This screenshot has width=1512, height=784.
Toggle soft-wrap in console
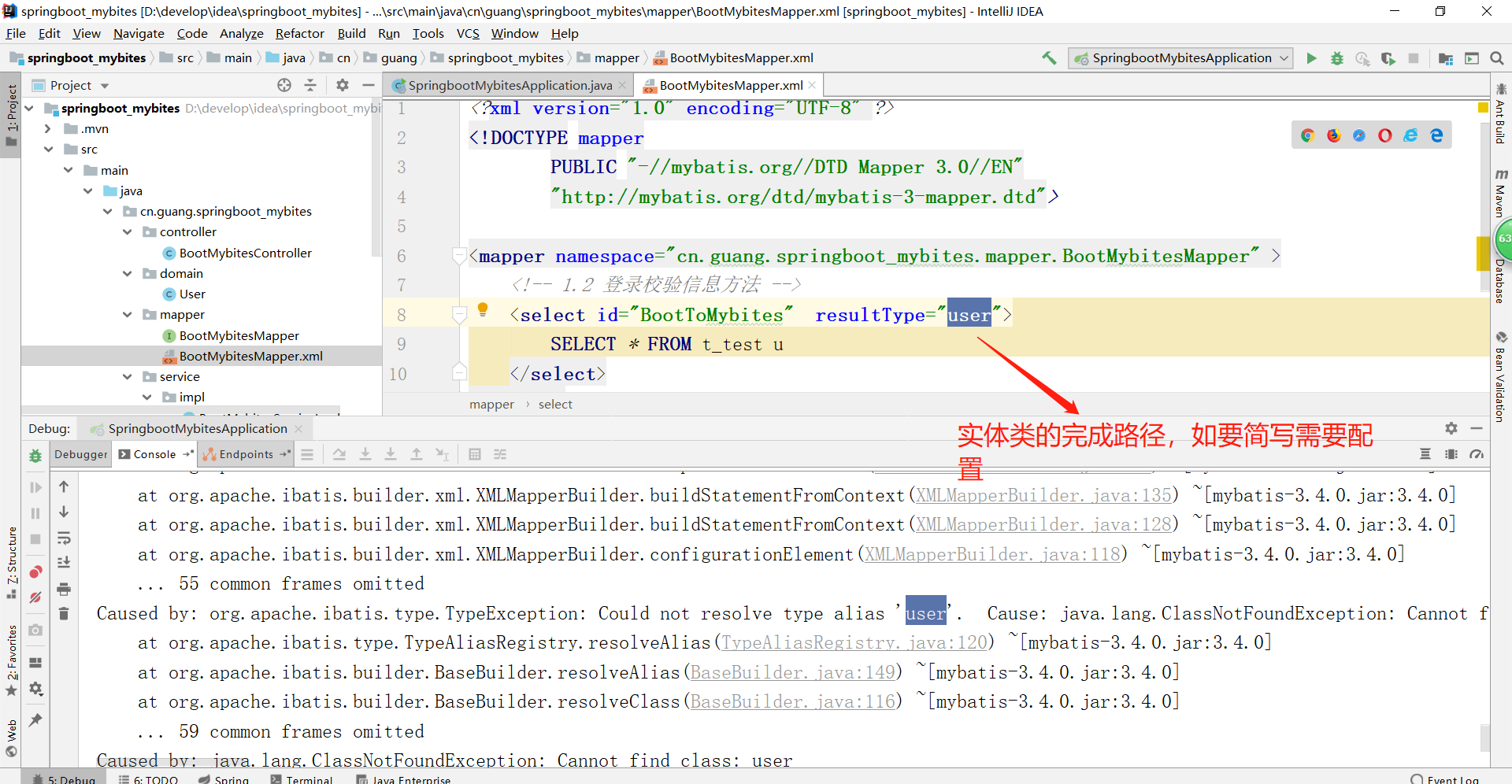click(x=64, y=538)
